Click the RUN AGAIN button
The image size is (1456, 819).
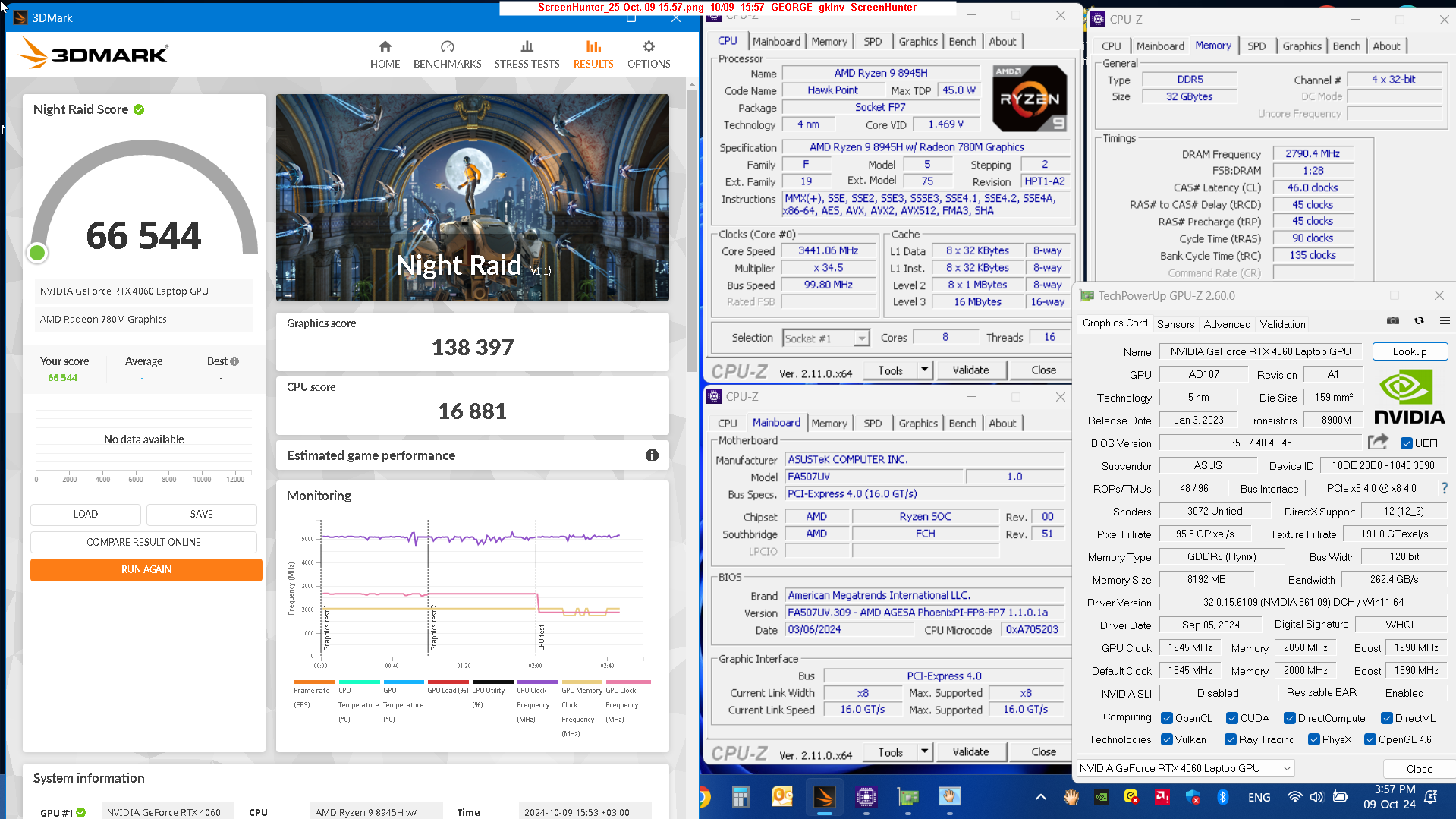(146, 569)
